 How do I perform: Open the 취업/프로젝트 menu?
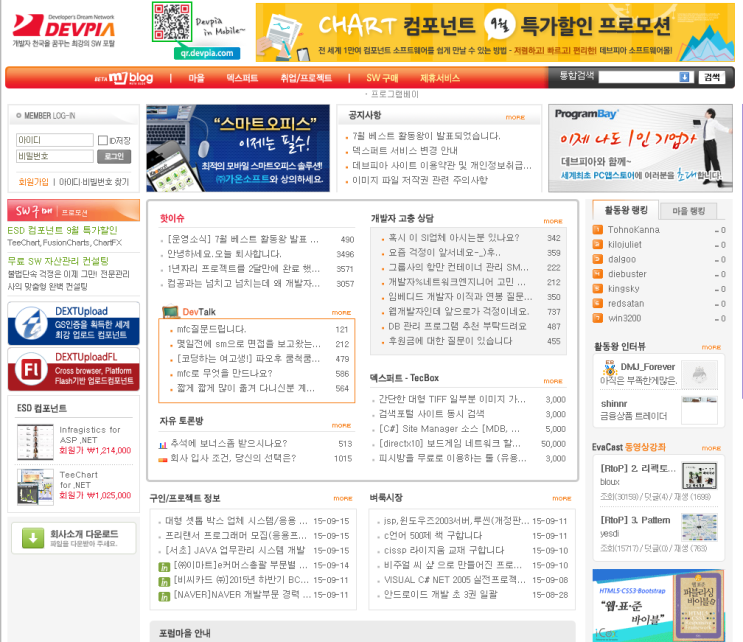[306, 78]
